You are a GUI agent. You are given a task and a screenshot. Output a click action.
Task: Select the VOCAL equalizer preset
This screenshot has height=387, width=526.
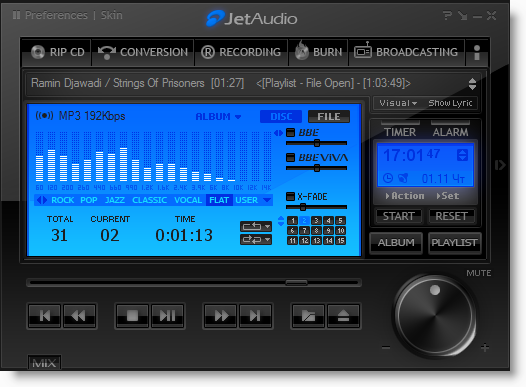[188, 200]
